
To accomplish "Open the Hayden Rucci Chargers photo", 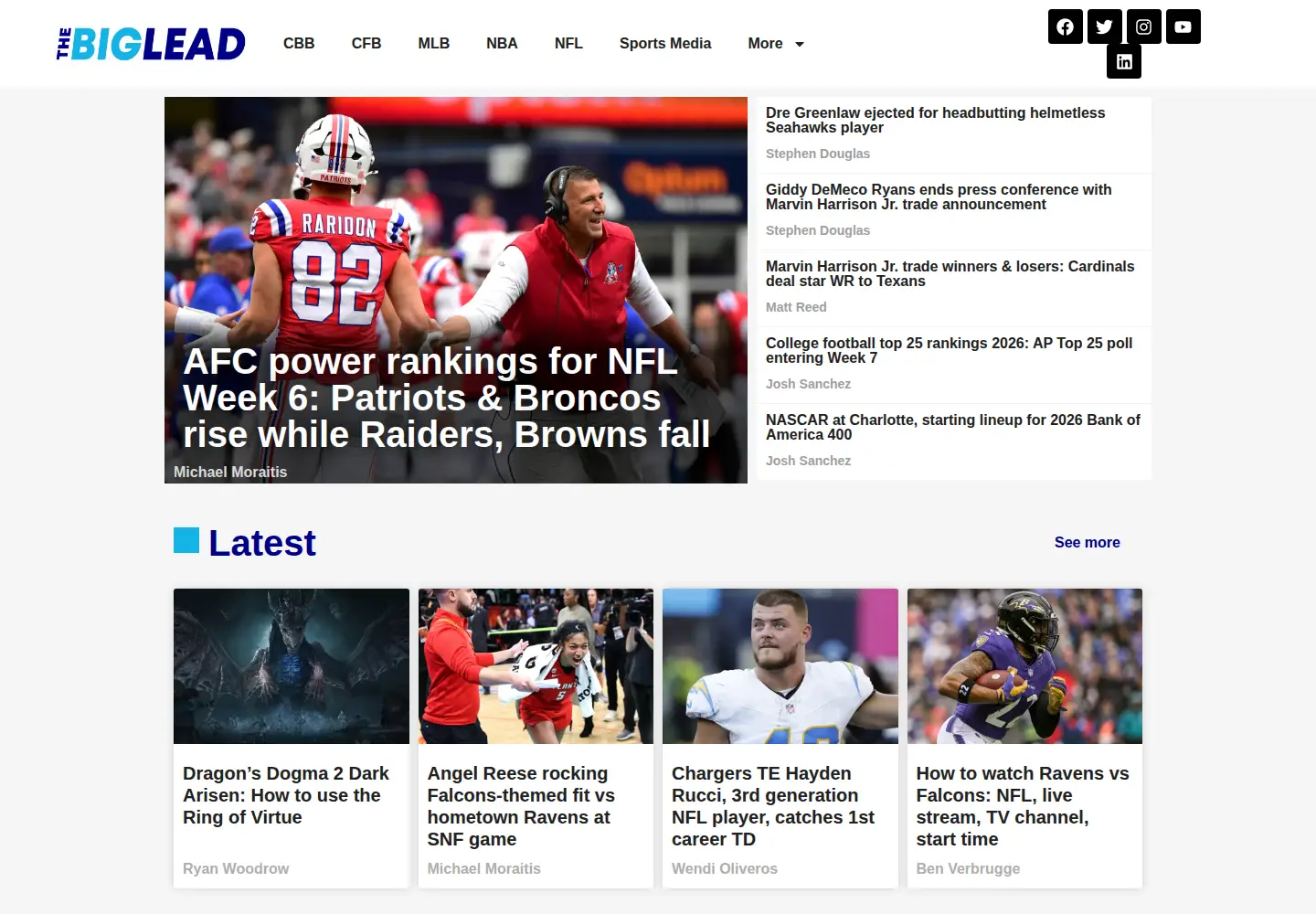I will [780, 666].
